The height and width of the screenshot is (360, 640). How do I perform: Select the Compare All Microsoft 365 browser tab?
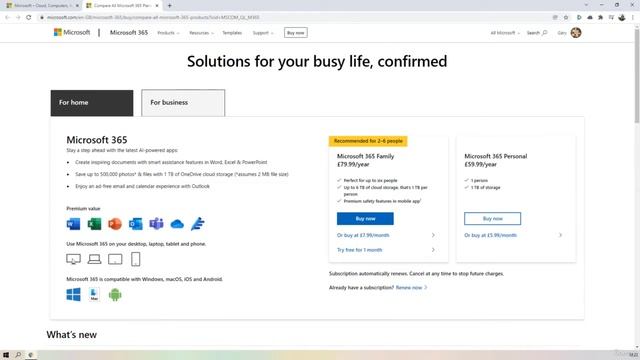pos(121,6)
